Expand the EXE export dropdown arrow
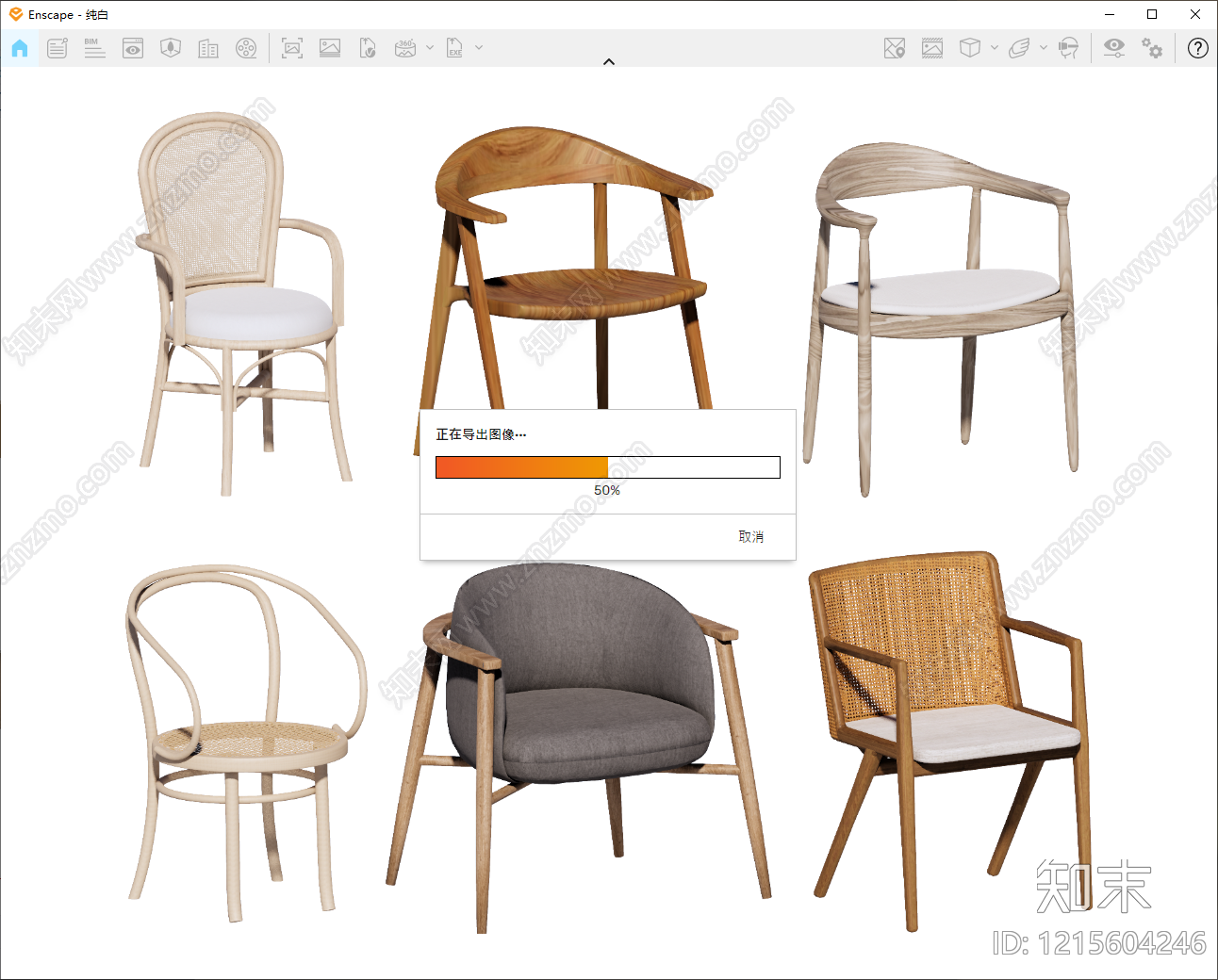Viewport: 1218px width, 980px height. [x=479, y=47]
